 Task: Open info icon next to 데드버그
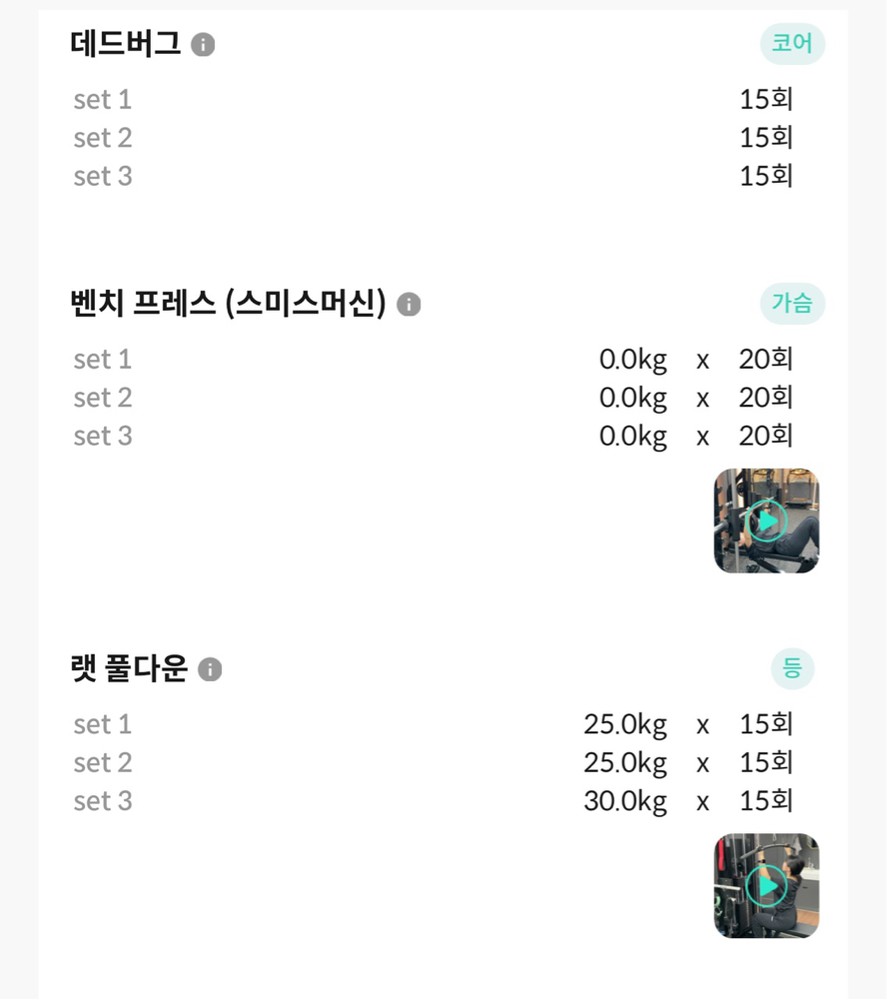(x=203, y=45)
